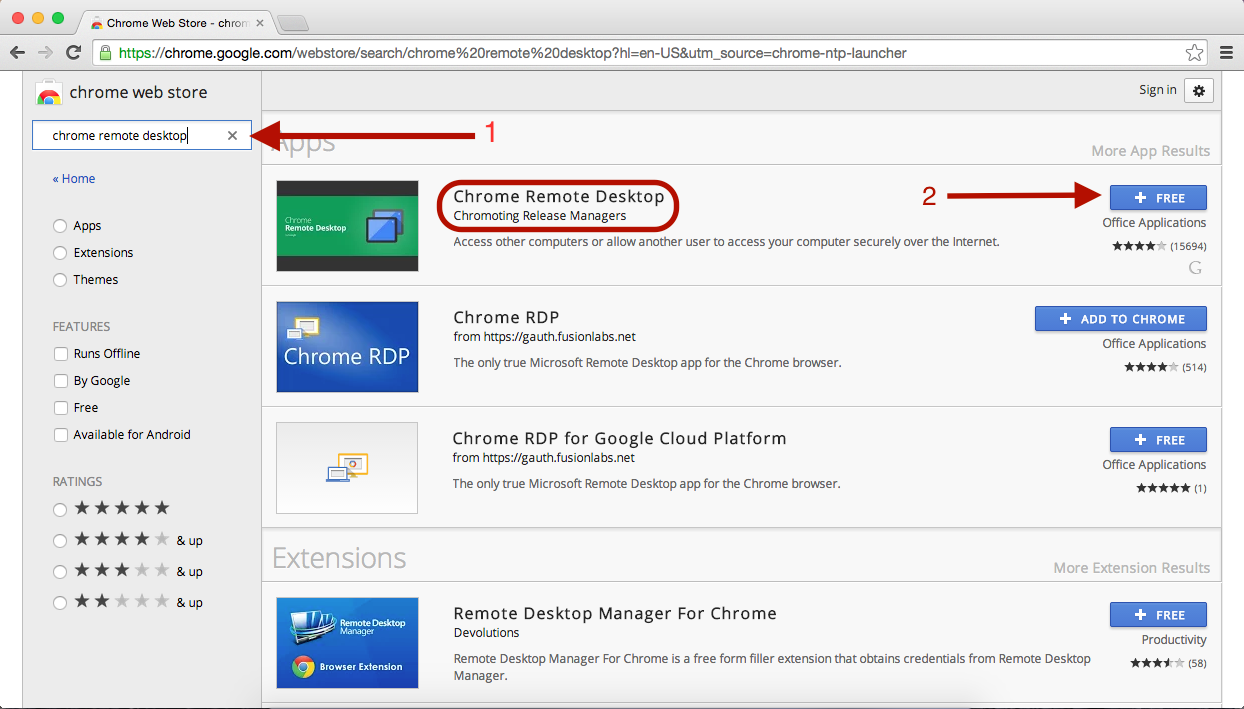Screen dimensions: 1244x709
Task: Click the URL address bar
Action: point(650,53)
